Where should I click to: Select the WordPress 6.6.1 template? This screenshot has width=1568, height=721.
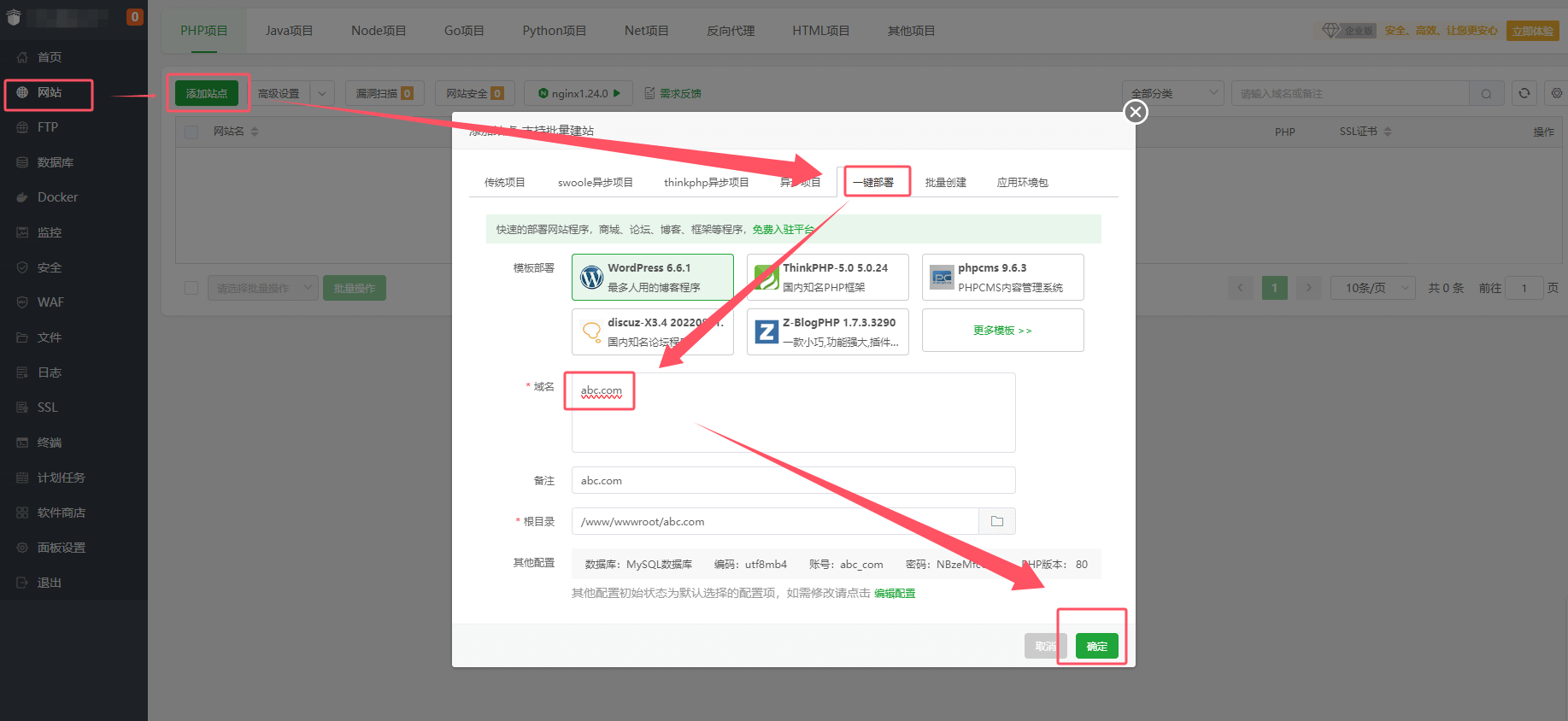653,277
